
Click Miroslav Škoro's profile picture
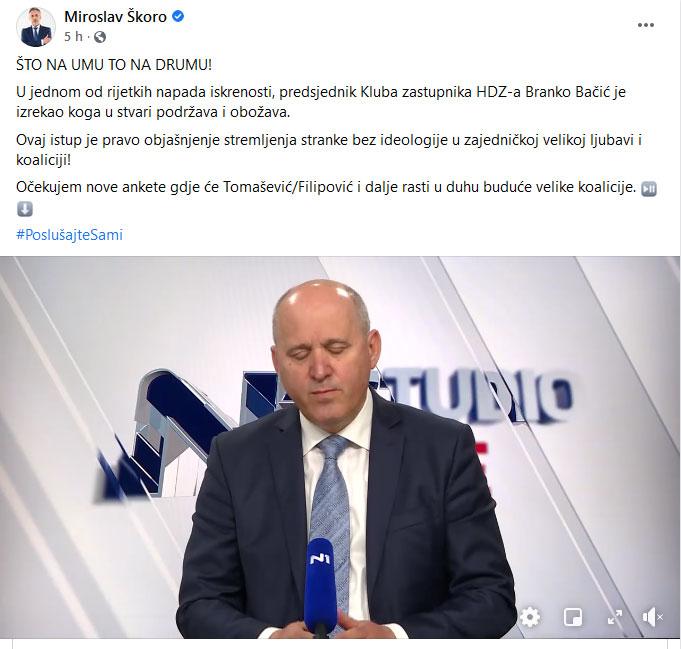(x=36, y=27)
